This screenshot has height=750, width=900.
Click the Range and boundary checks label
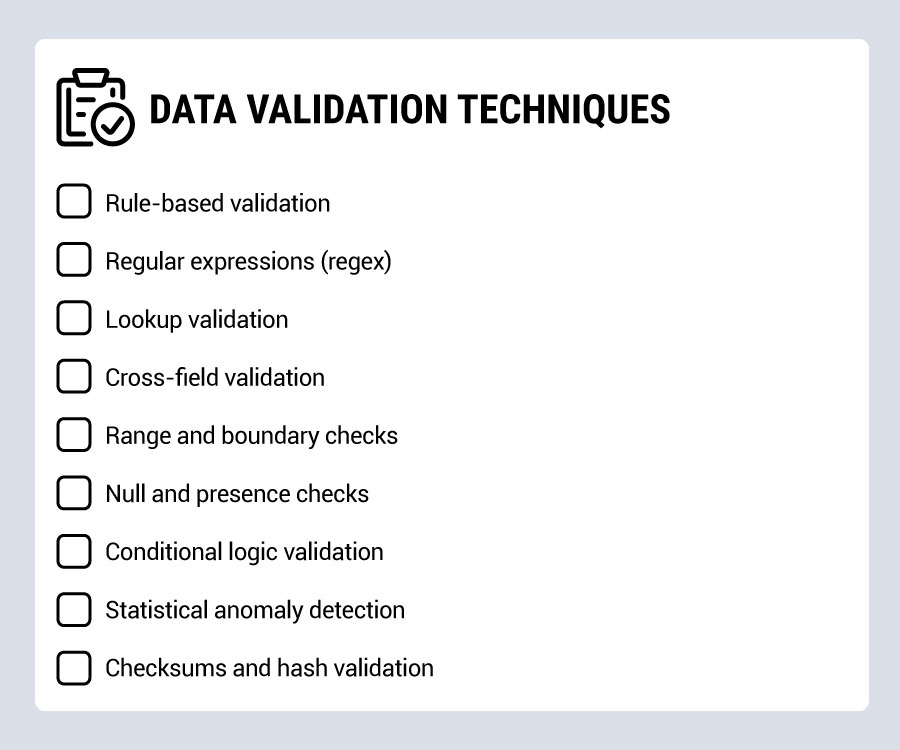coord(251,437)
